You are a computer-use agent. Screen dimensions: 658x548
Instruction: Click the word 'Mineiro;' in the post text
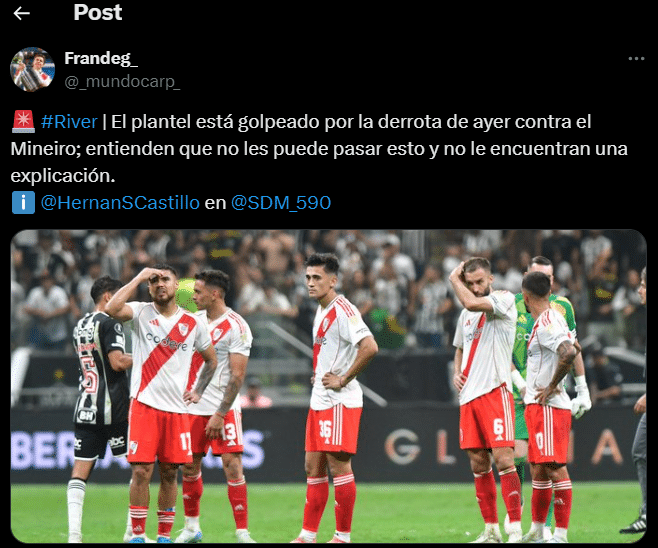(x=46, y=149)
